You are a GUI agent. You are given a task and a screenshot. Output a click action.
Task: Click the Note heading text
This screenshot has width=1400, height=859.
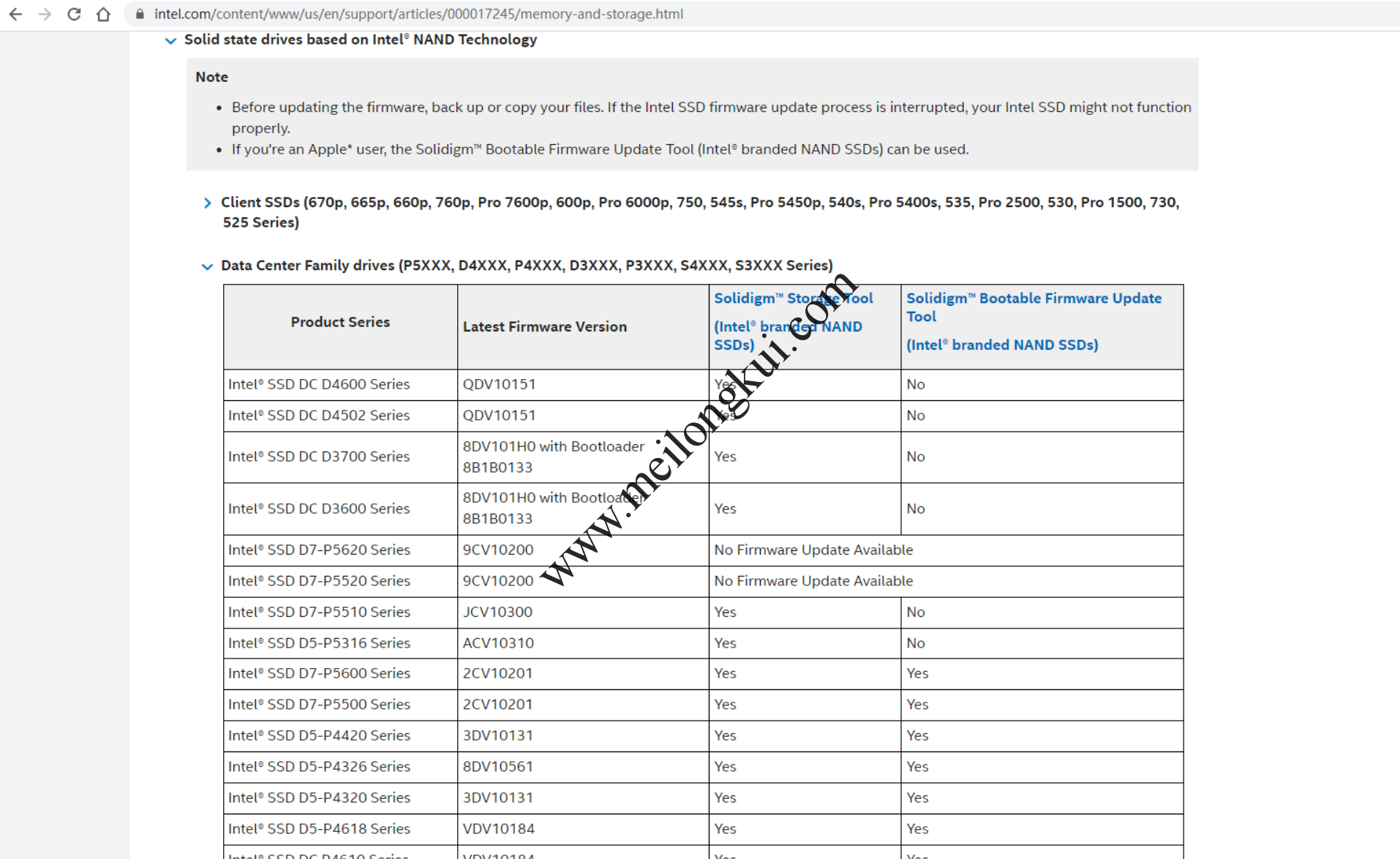click(x=211, y=77)
